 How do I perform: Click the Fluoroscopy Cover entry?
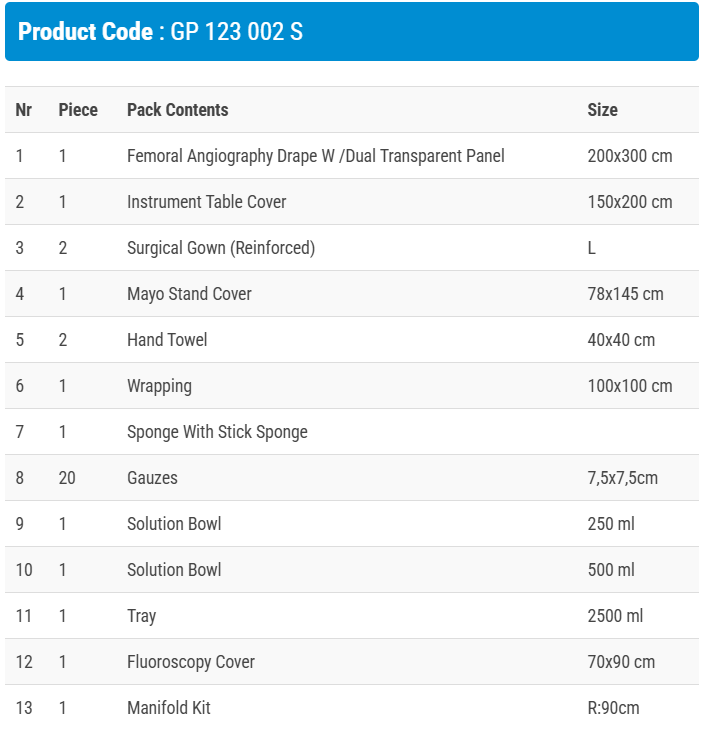pos(190,662)
